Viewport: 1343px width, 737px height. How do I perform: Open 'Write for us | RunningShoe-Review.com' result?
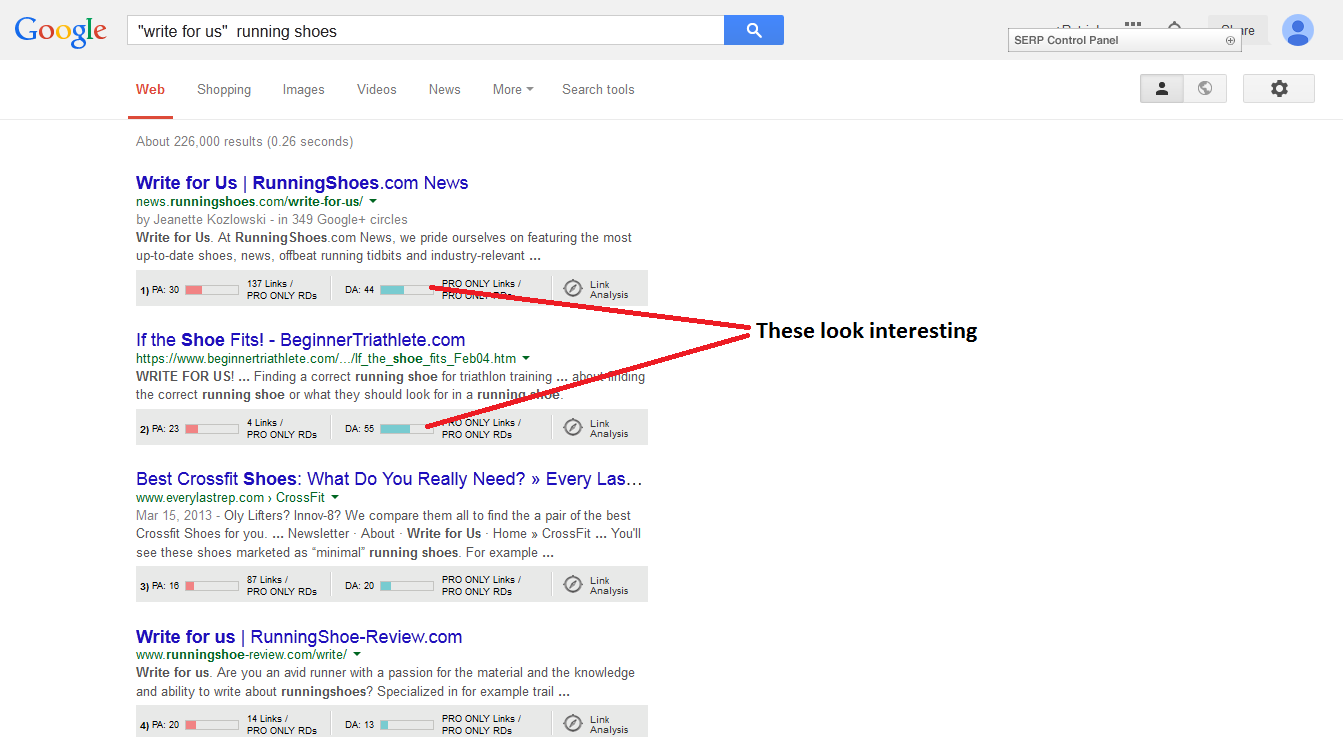pos(299,637)
